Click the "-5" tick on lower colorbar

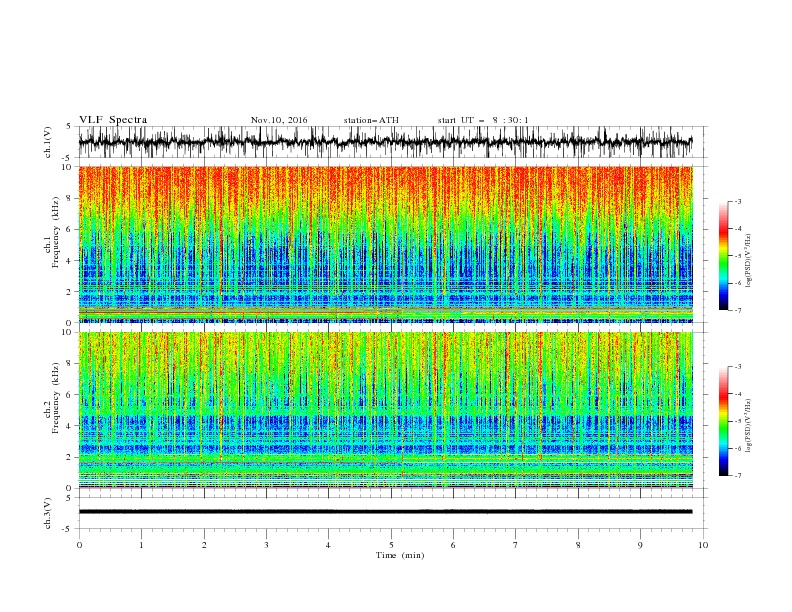(x=737, y=421)
